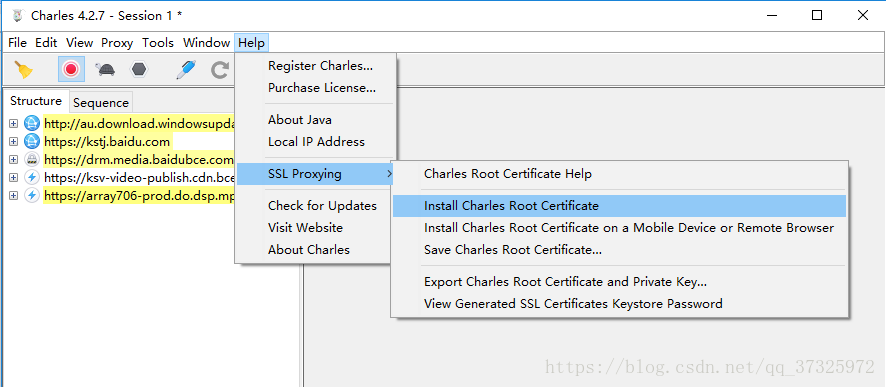Open the File menu
Image resolution: width=886 pixels, height=387 pixels.
pos(18,43)
